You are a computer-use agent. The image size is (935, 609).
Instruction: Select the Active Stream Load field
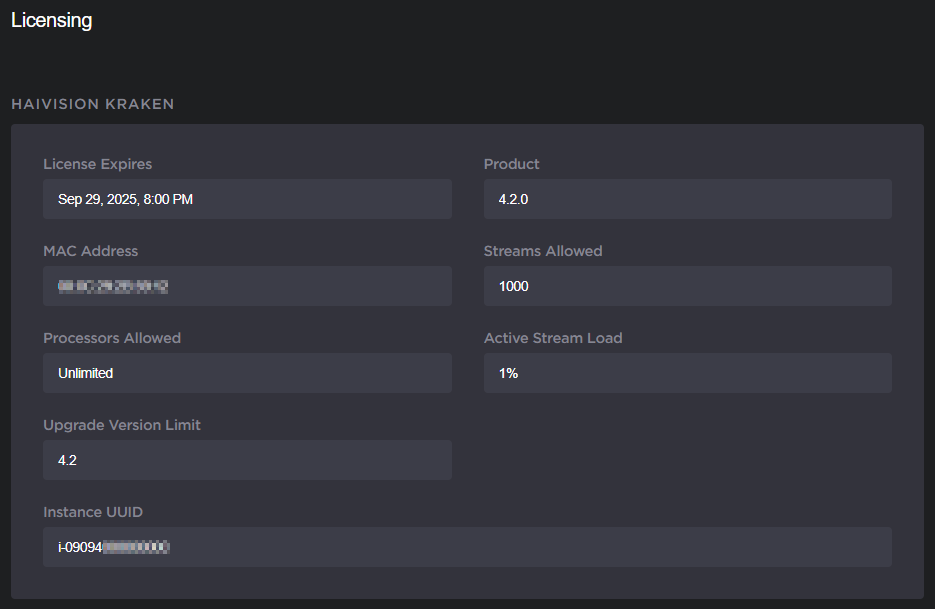coord(687,373)
